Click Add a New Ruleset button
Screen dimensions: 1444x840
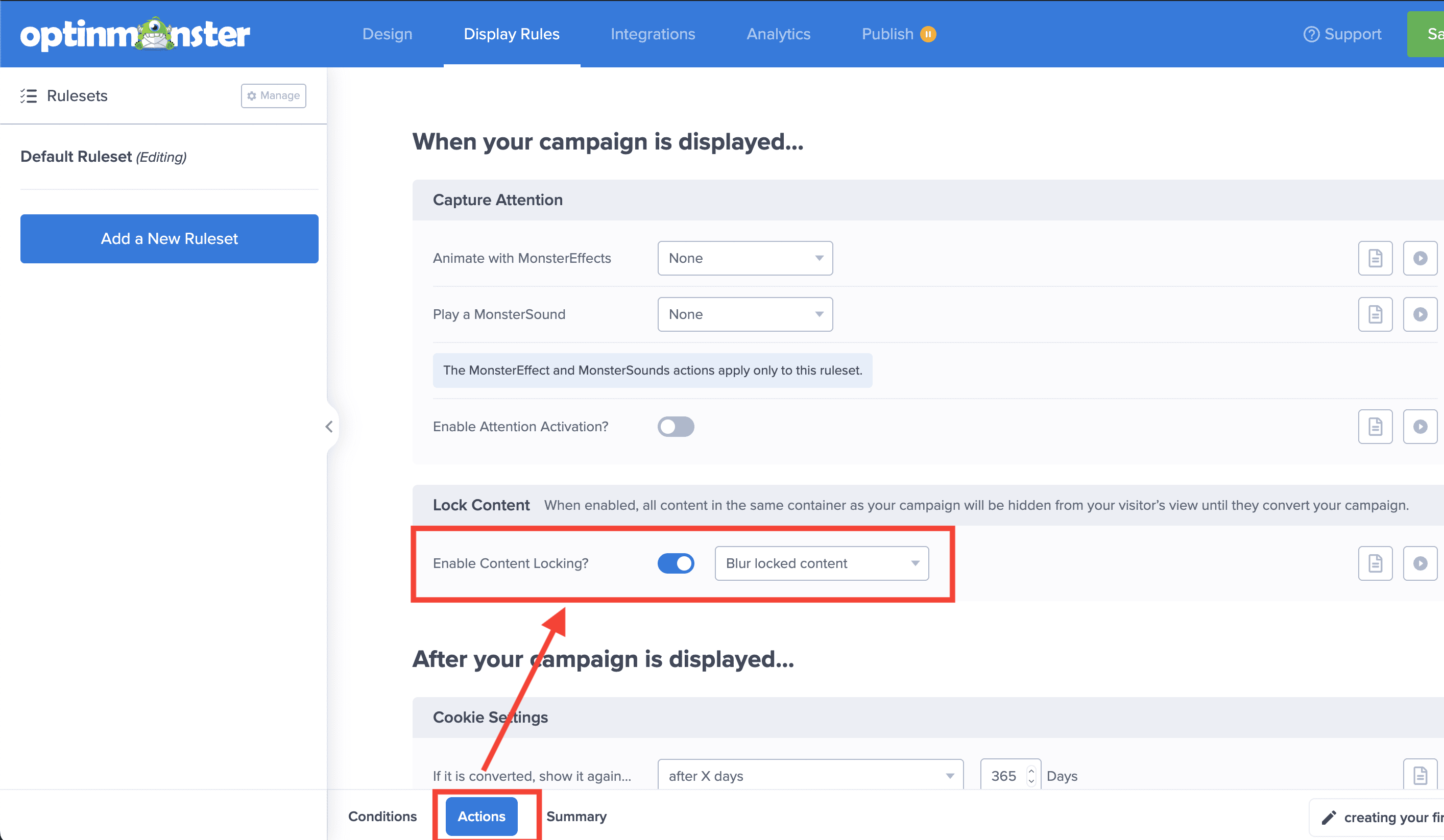click(x=169, y=239)
